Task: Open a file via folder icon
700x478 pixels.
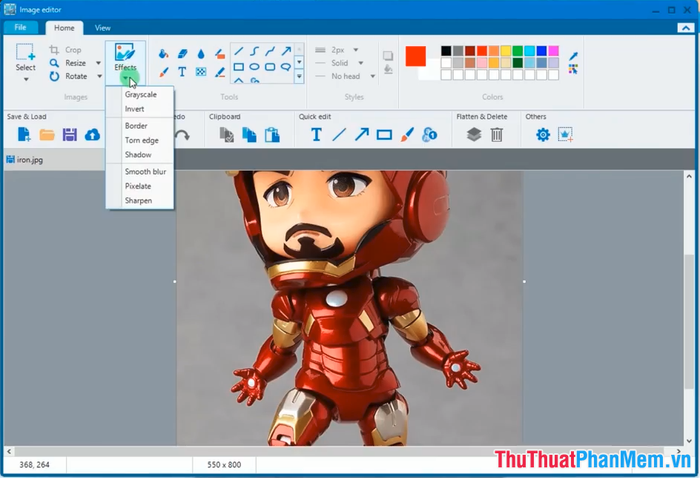Action: point(47,134)
